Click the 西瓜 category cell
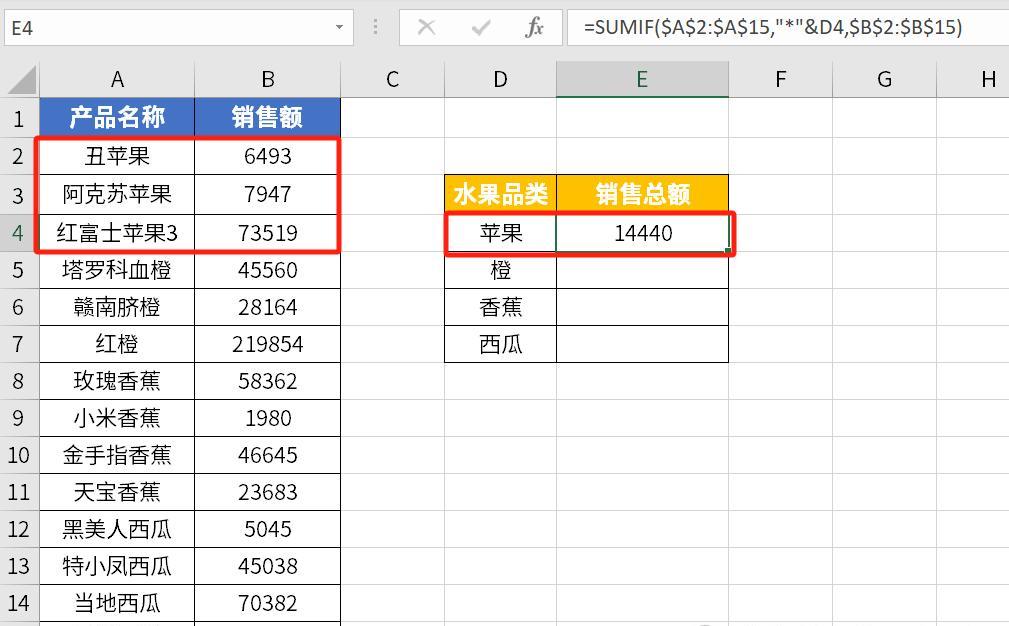The image size is (1009, 626). [x=500, y=344]
